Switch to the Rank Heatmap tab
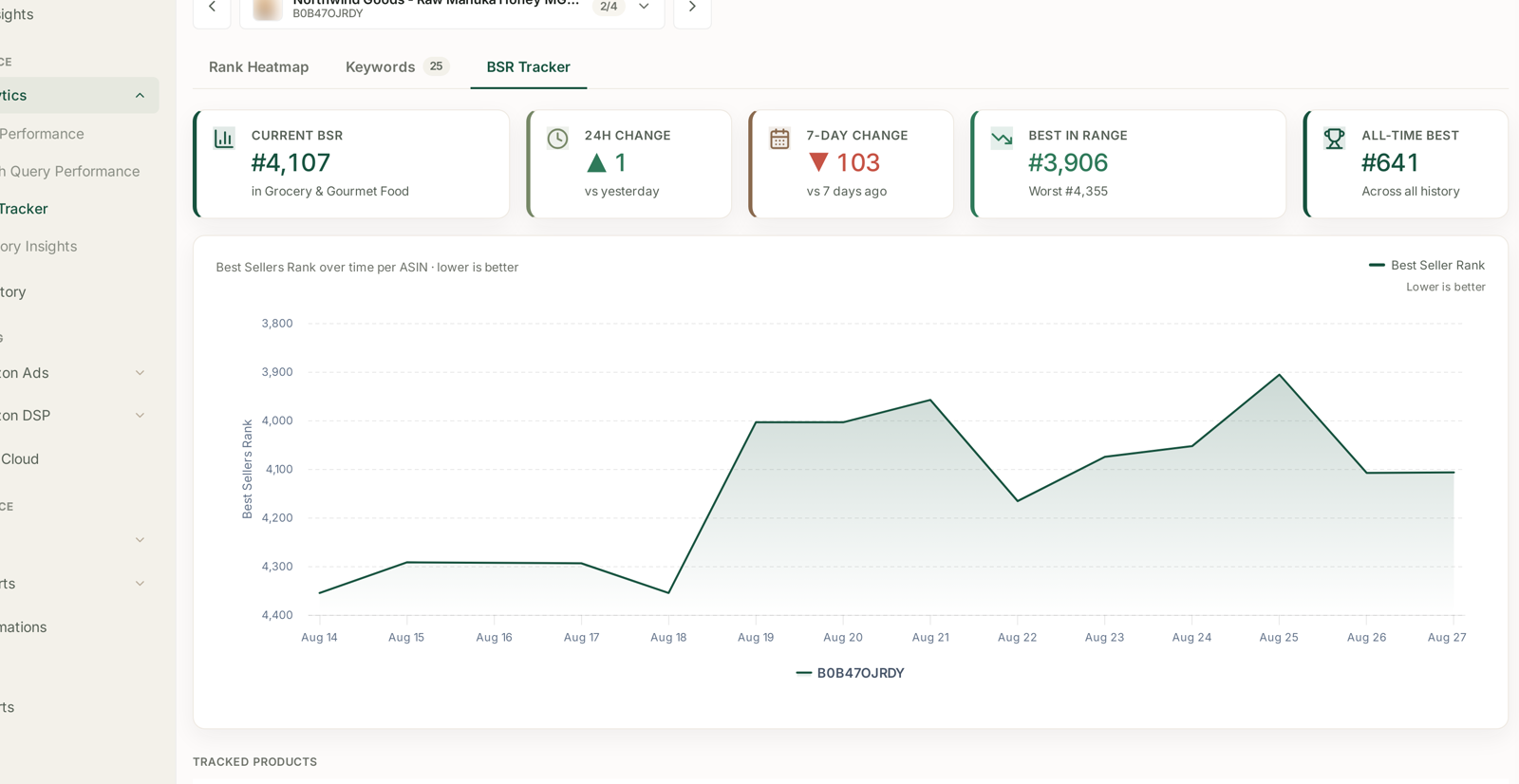This screenshot has height=784, width=1519. pyautogui.click(x=258, y=67)
